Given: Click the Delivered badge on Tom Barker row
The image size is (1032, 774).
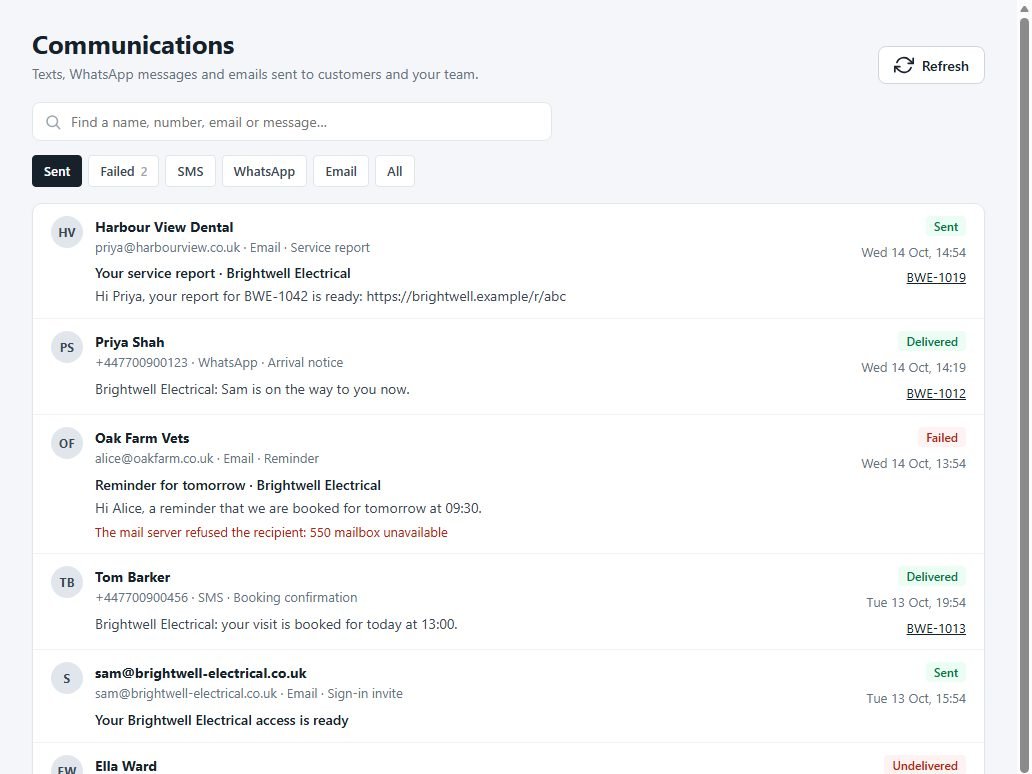Looking at the screenshot, I should coord(932,577).
